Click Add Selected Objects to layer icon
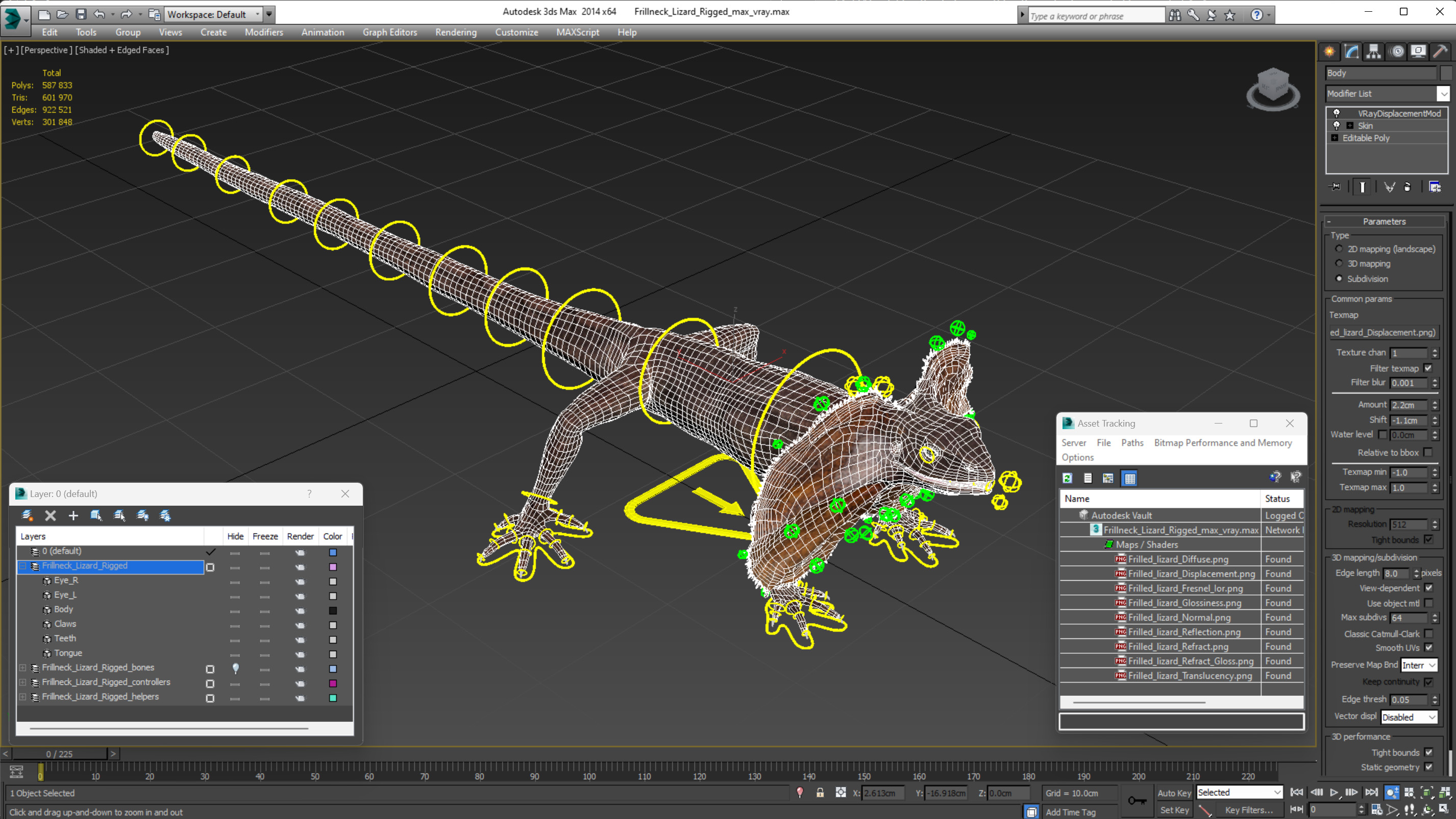 [73, 515]
